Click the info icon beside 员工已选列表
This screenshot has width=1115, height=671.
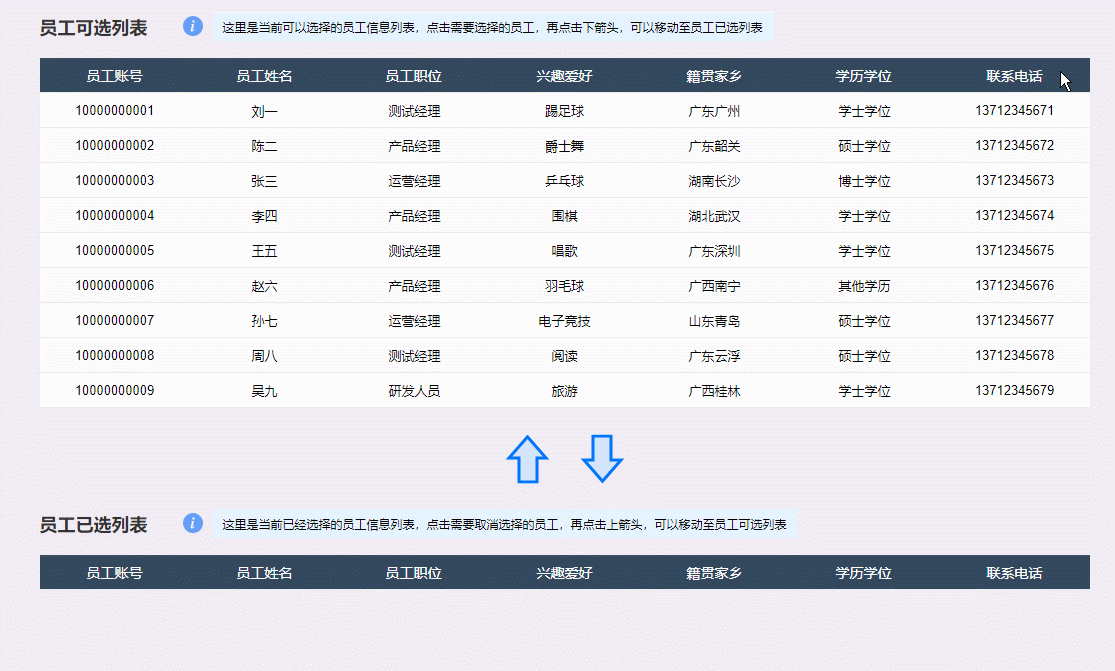point(191,523)
